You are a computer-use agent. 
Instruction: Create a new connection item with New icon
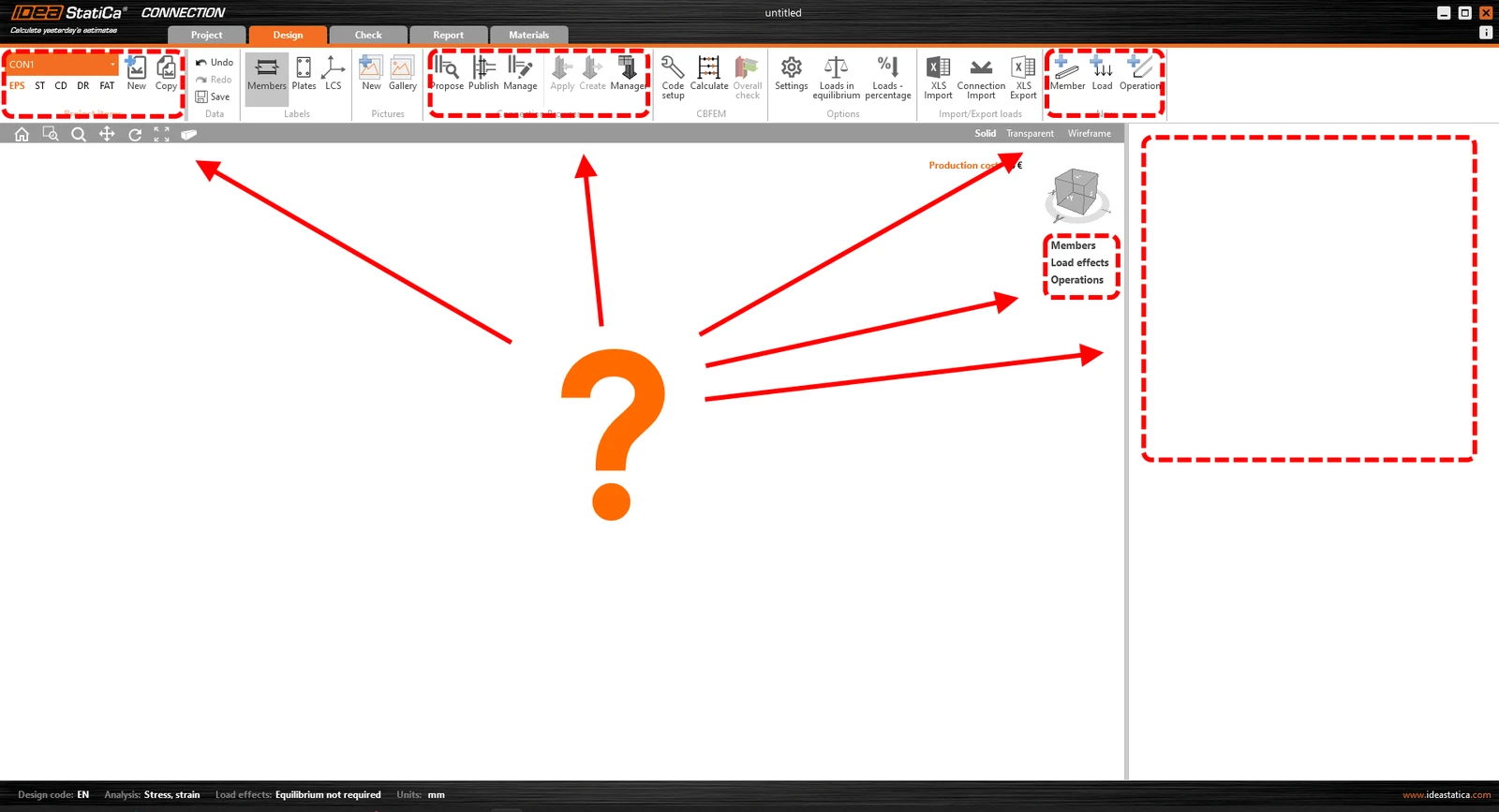137,73
